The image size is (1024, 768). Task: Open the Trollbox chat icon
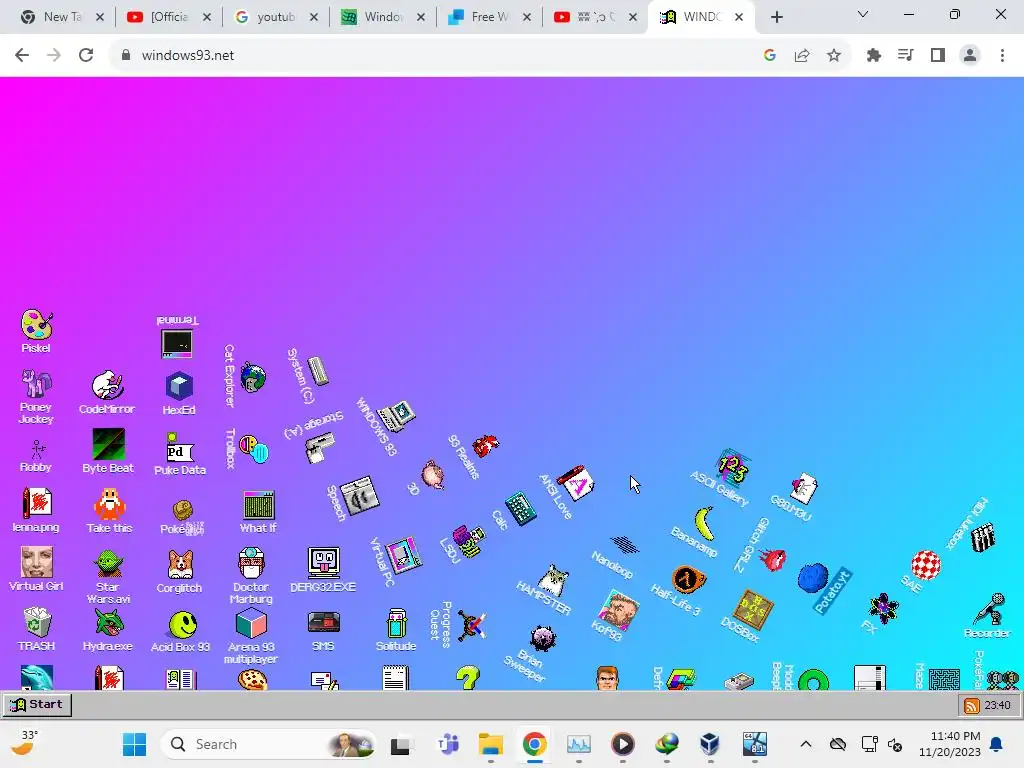click(x=254, y=448)
